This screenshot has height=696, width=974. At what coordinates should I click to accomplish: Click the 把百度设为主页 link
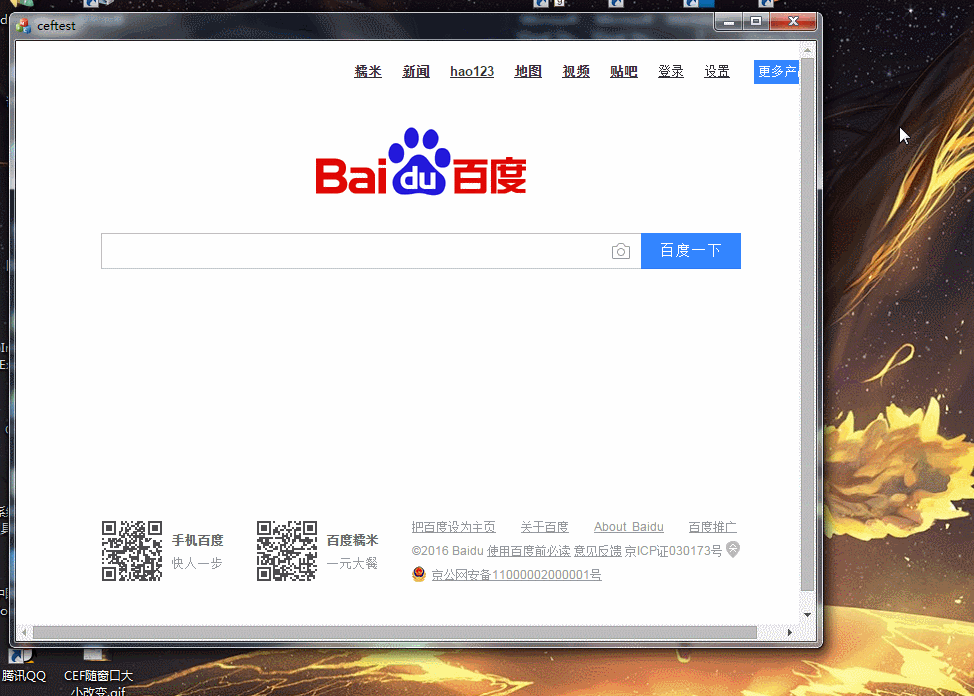(x=453, y=527)
